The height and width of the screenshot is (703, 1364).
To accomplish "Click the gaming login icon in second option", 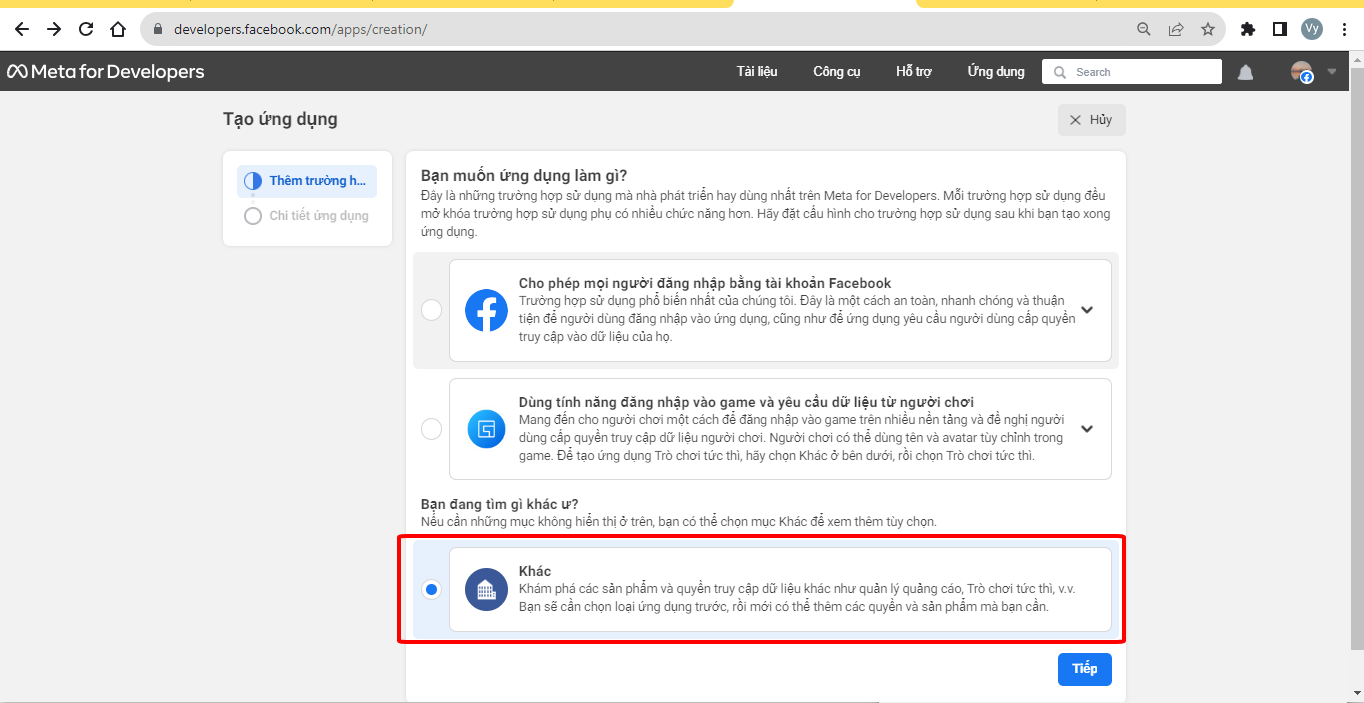I will pyautogui.click(x=486, y=429).
